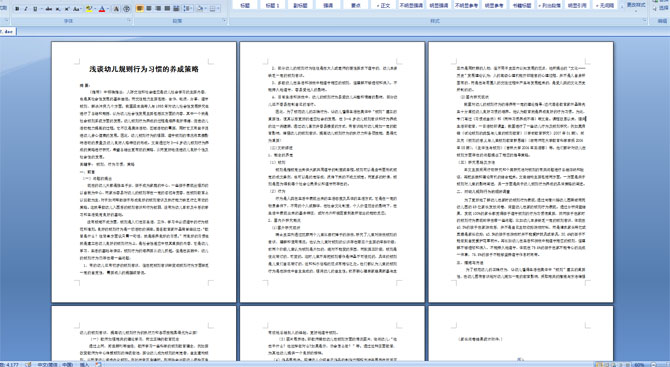The width and height of the screenshot is (670, 367).
Task: Click the enclosed character circle icon
Action: pos(126,9)
